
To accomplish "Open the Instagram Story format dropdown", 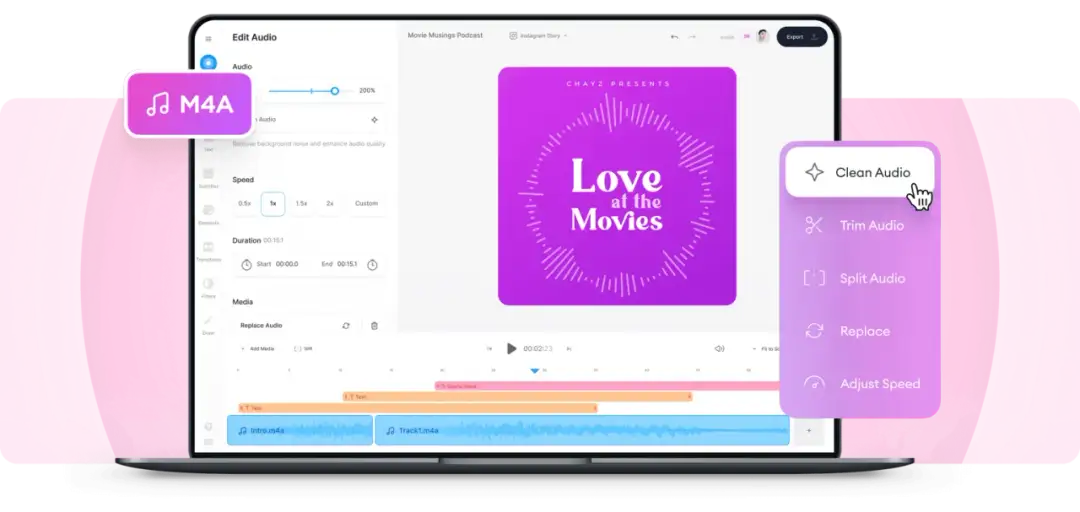I will [x=539, y=35].
